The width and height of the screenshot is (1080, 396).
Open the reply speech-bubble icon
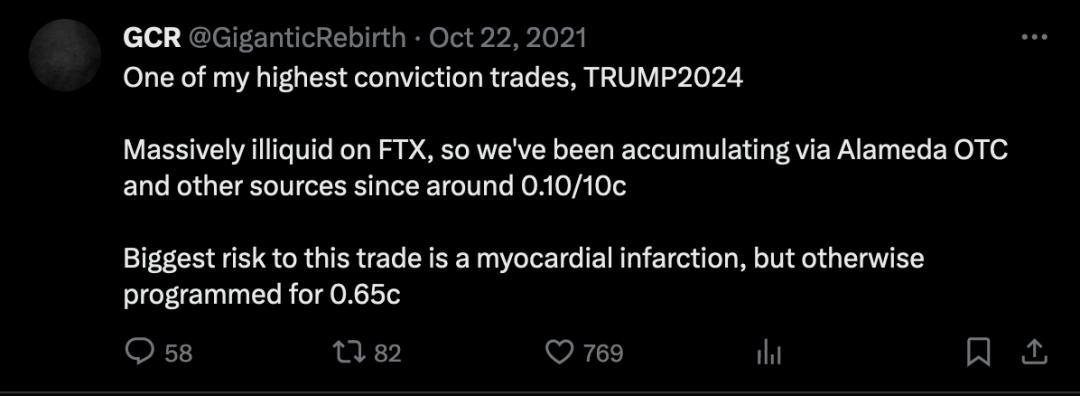coord(140,353)
